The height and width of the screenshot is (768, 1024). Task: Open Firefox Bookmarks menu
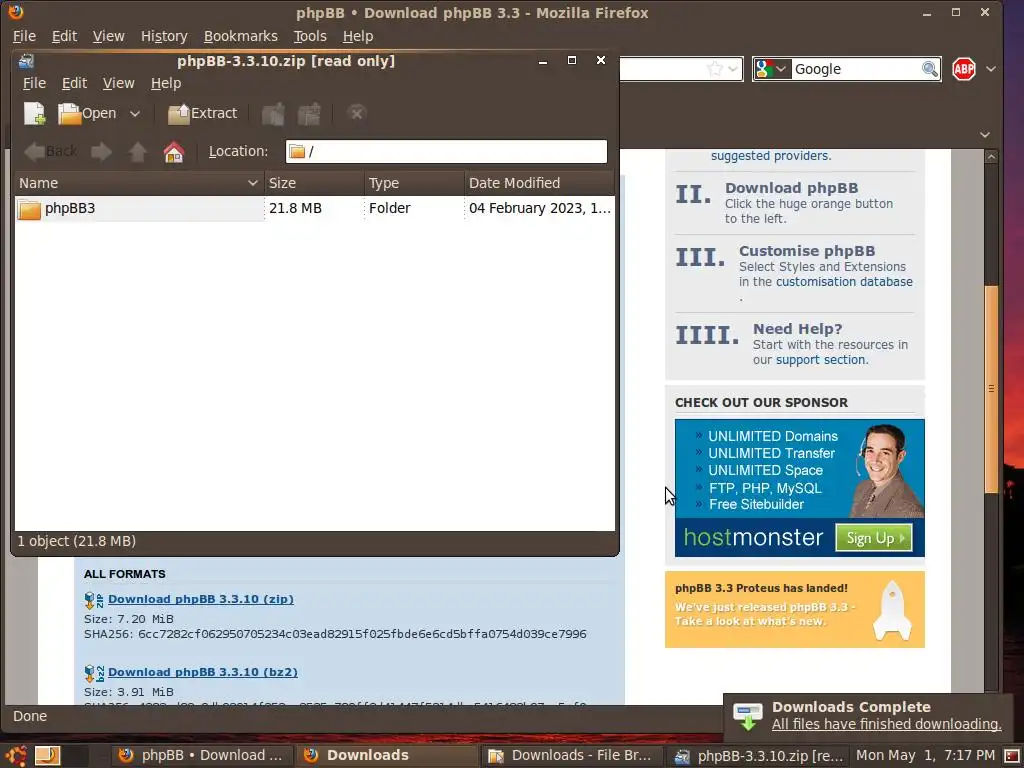pyautogui.click(x=240, y=36)
